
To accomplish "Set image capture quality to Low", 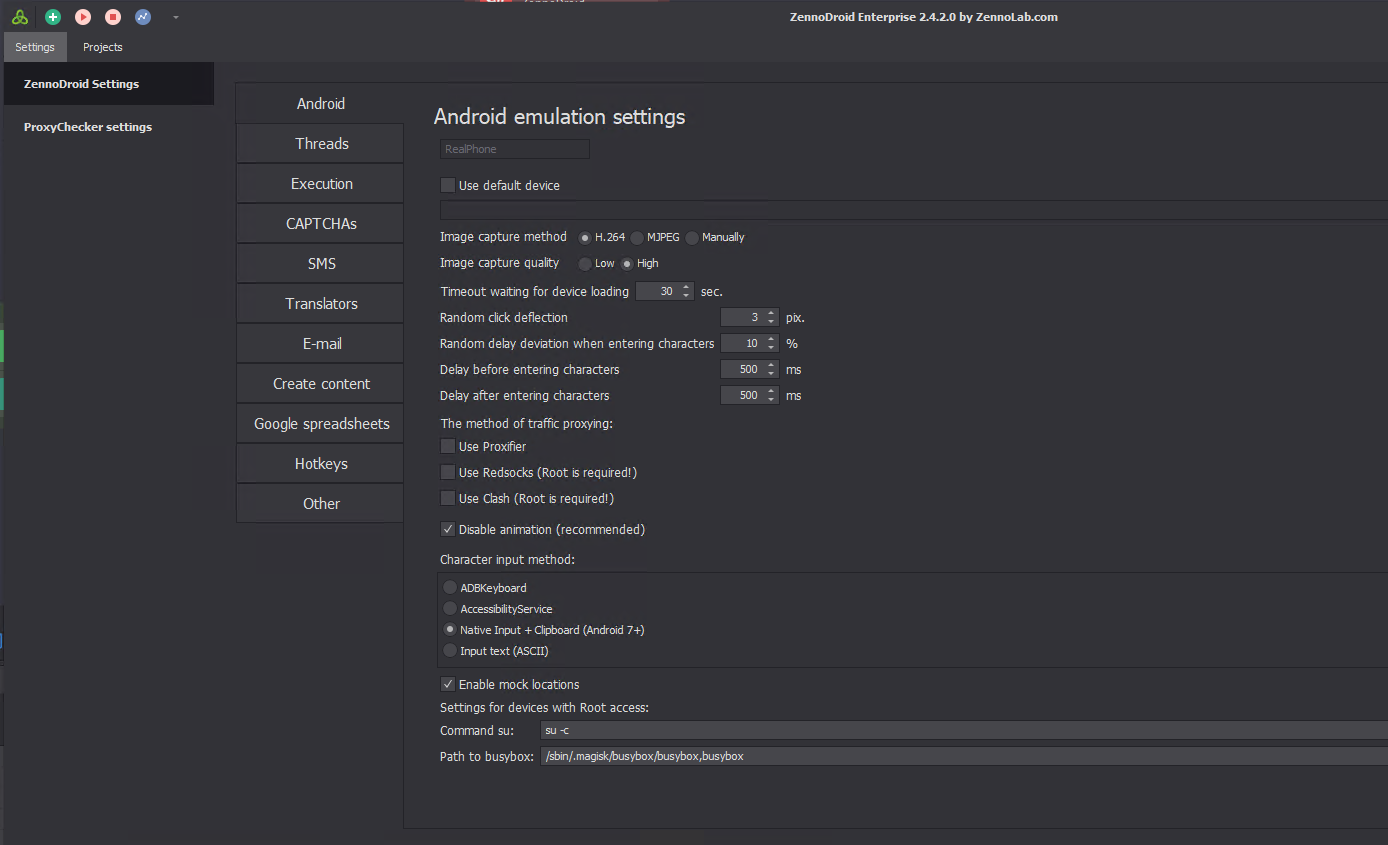I will point(586,264).
